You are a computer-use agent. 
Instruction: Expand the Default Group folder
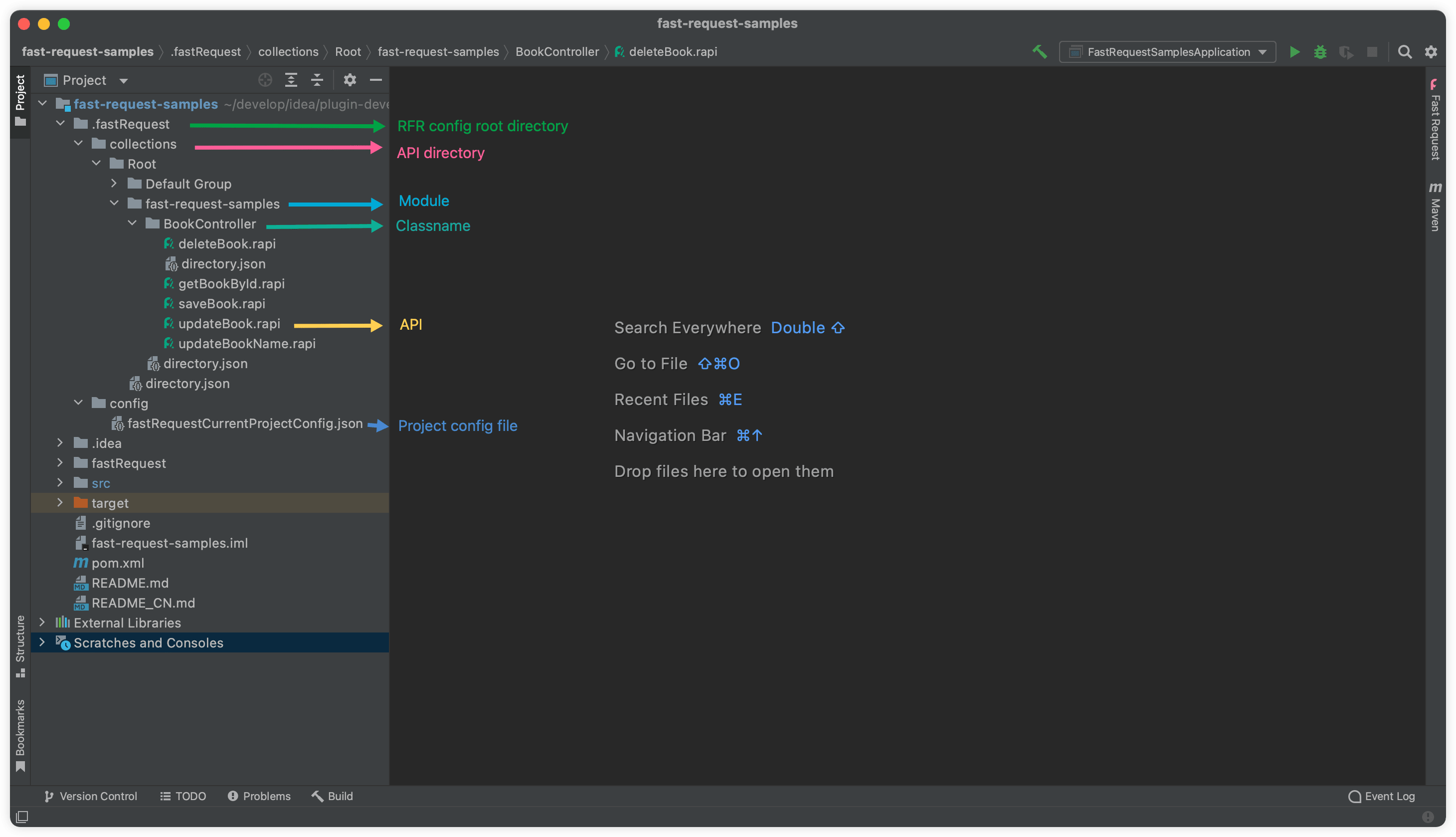click(x=114, y=184)
